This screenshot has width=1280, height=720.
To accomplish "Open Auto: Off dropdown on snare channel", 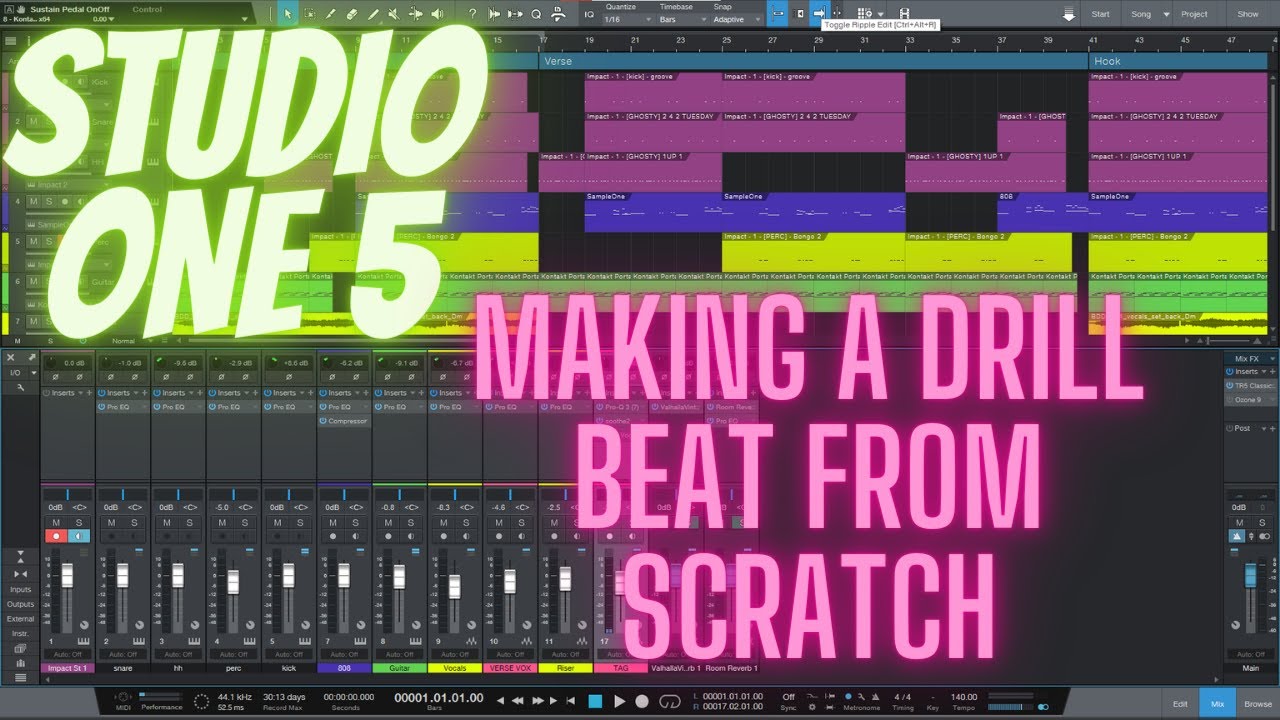I will coord(123,654).
